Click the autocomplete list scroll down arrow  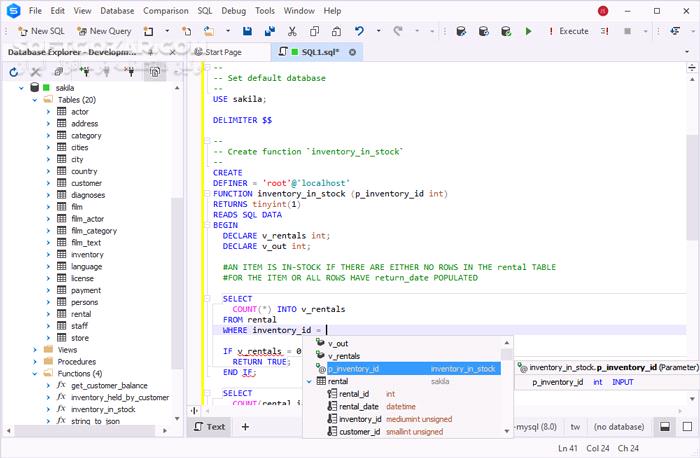507,431
